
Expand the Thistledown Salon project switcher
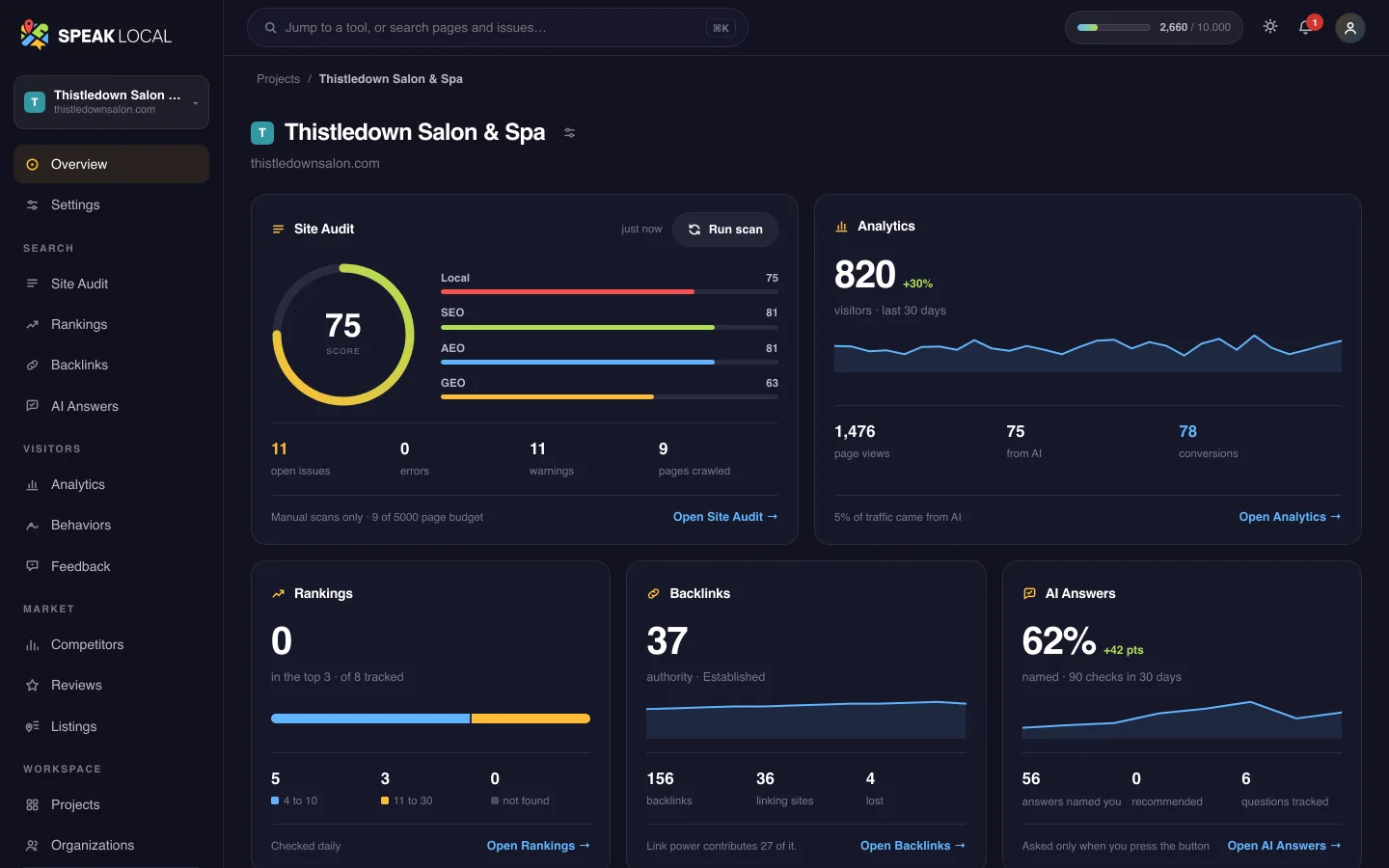click(x=111, y=102)
